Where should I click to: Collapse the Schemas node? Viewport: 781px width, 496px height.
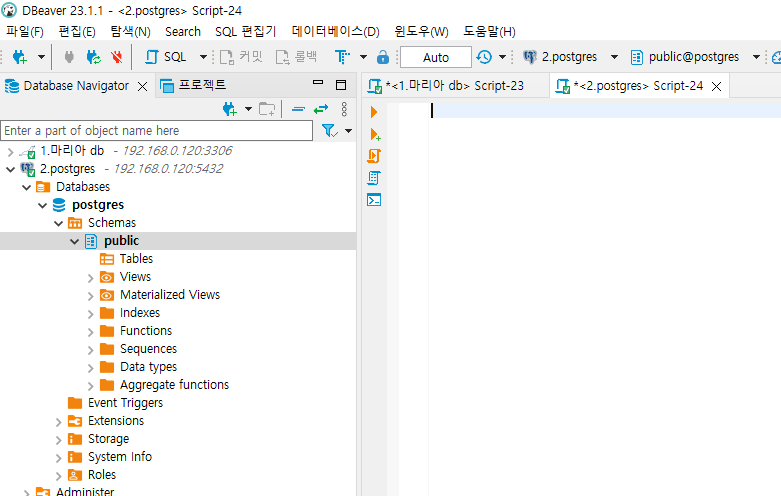58,223
